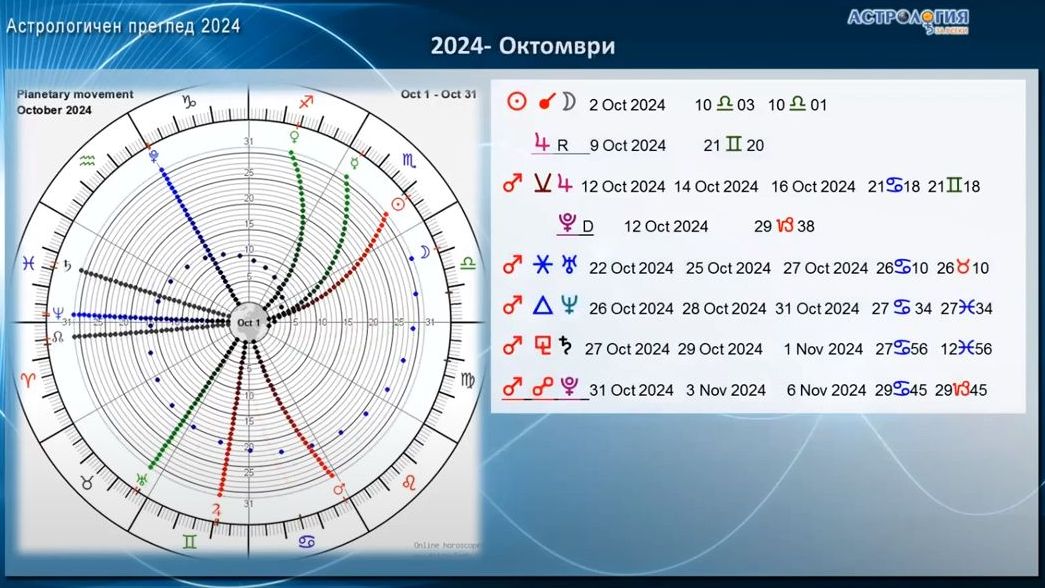Viewport: 1045px width, 588px height.
Task: Click the Mars symbol in the 31 Oct row
Action: pos(512,387)
